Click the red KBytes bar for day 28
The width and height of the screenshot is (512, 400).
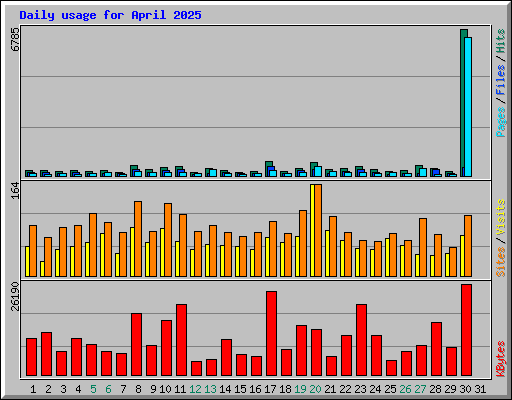(436, 349)
